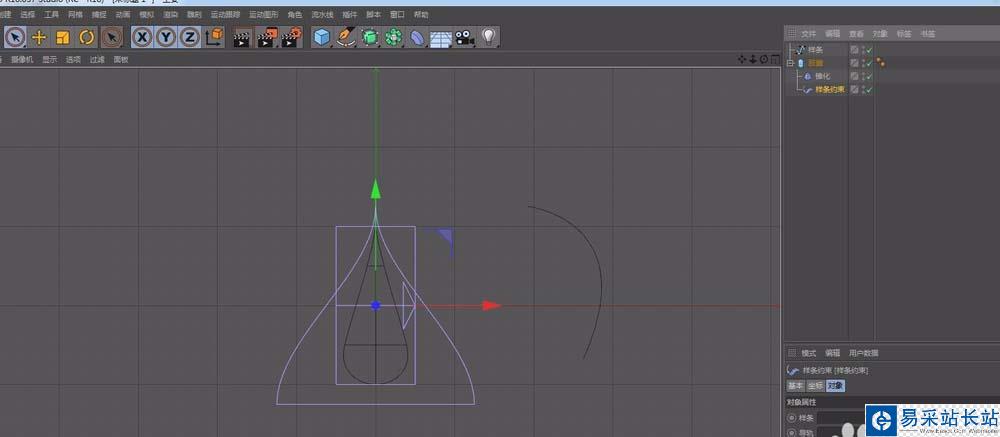Viewport: 1000px width, 437px height.
Task: Add the green subdivision generator object
Action: click(370, 38)
